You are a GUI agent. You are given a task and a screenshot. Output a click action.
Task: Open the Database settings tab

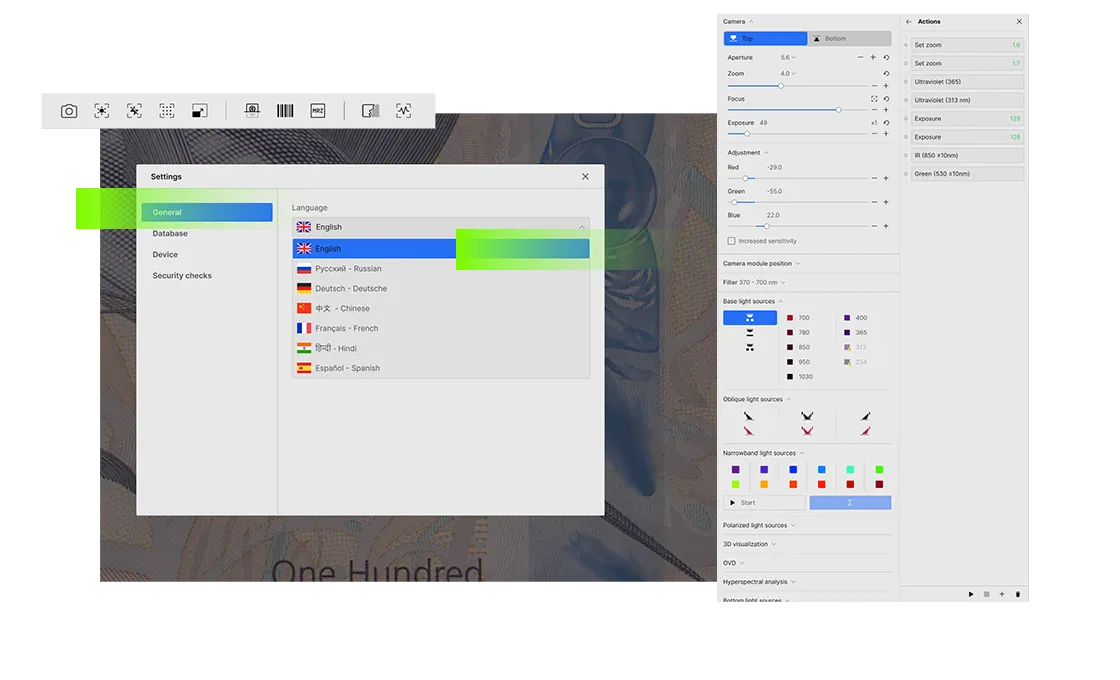[x=170, y=233]
